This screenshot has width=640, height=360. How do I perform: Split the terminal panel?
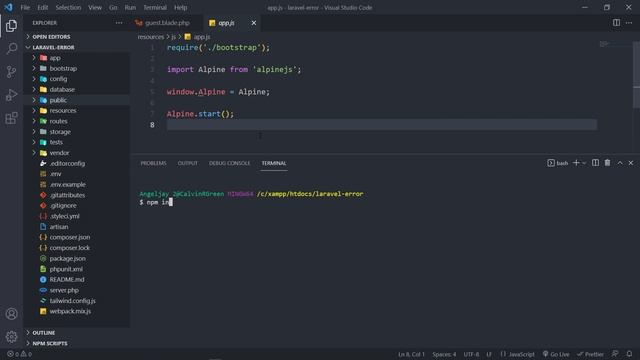point(596,163)
